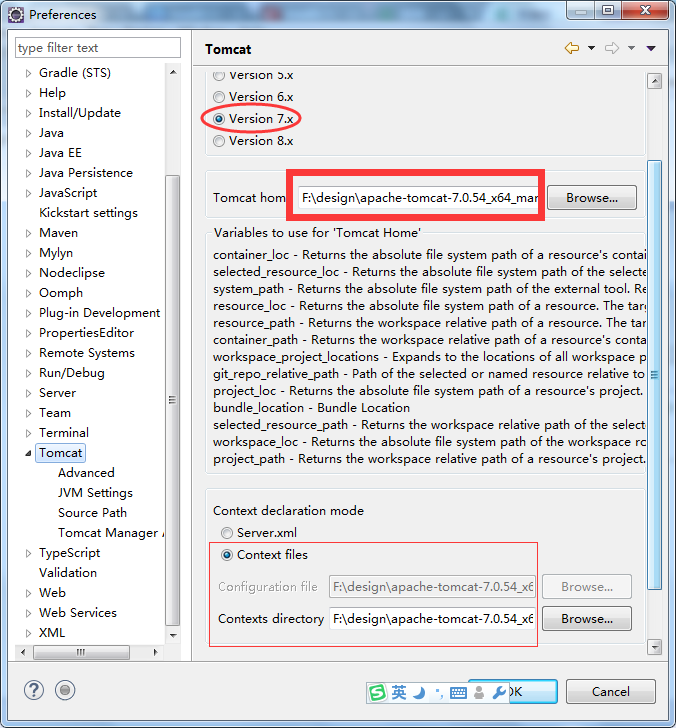Image resolution: width=676 pixels, height=728 pixels.
Task: Click the Cancel button
Action: (611, 691)
